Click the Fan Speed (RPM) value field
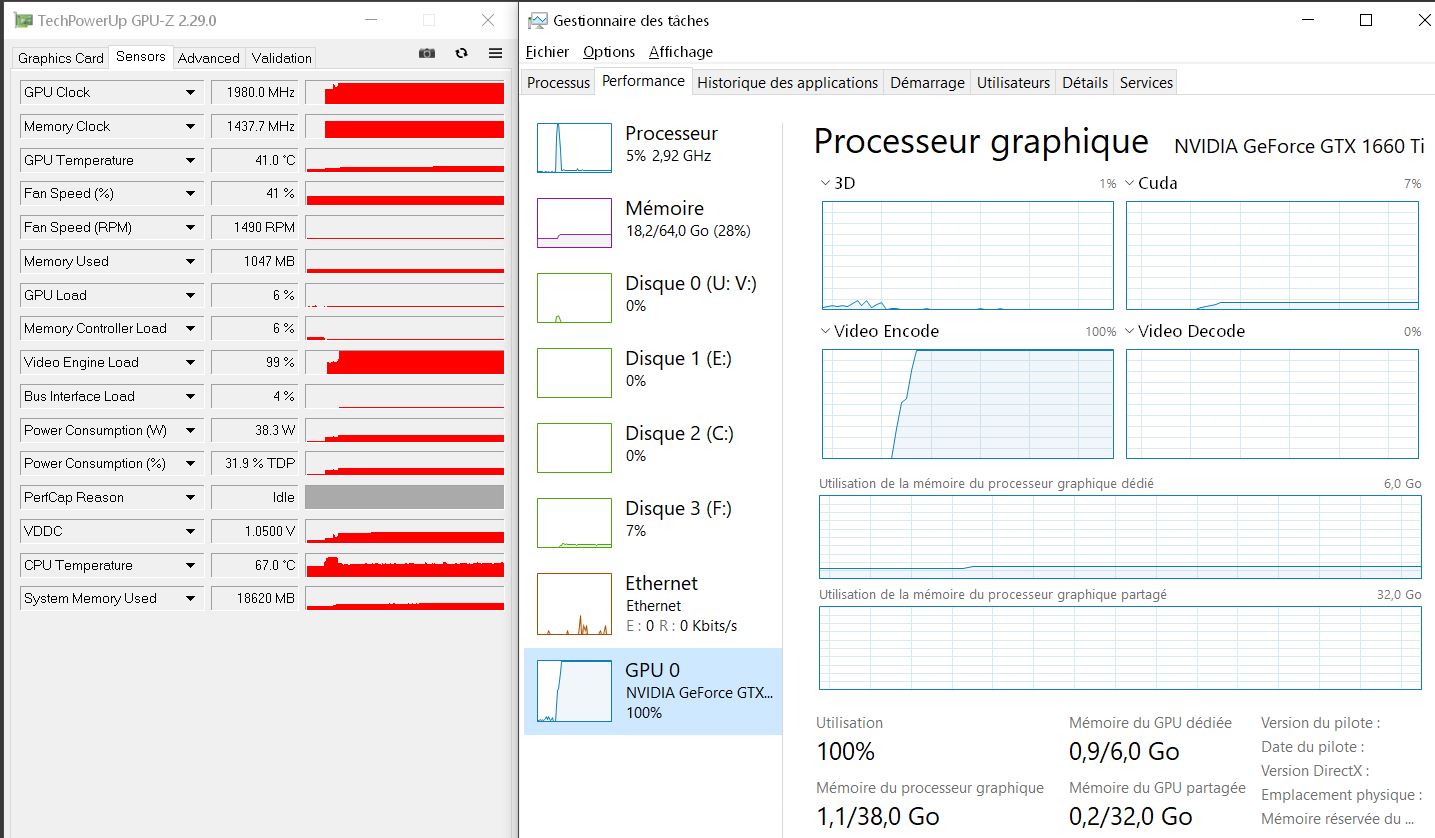 tap(255, 228)
